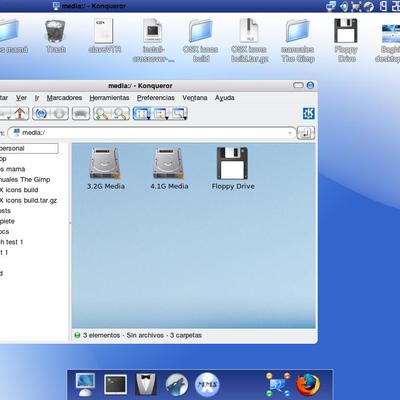
Task: Select the 'h test 1' sidebar entry
Action: 12,242
